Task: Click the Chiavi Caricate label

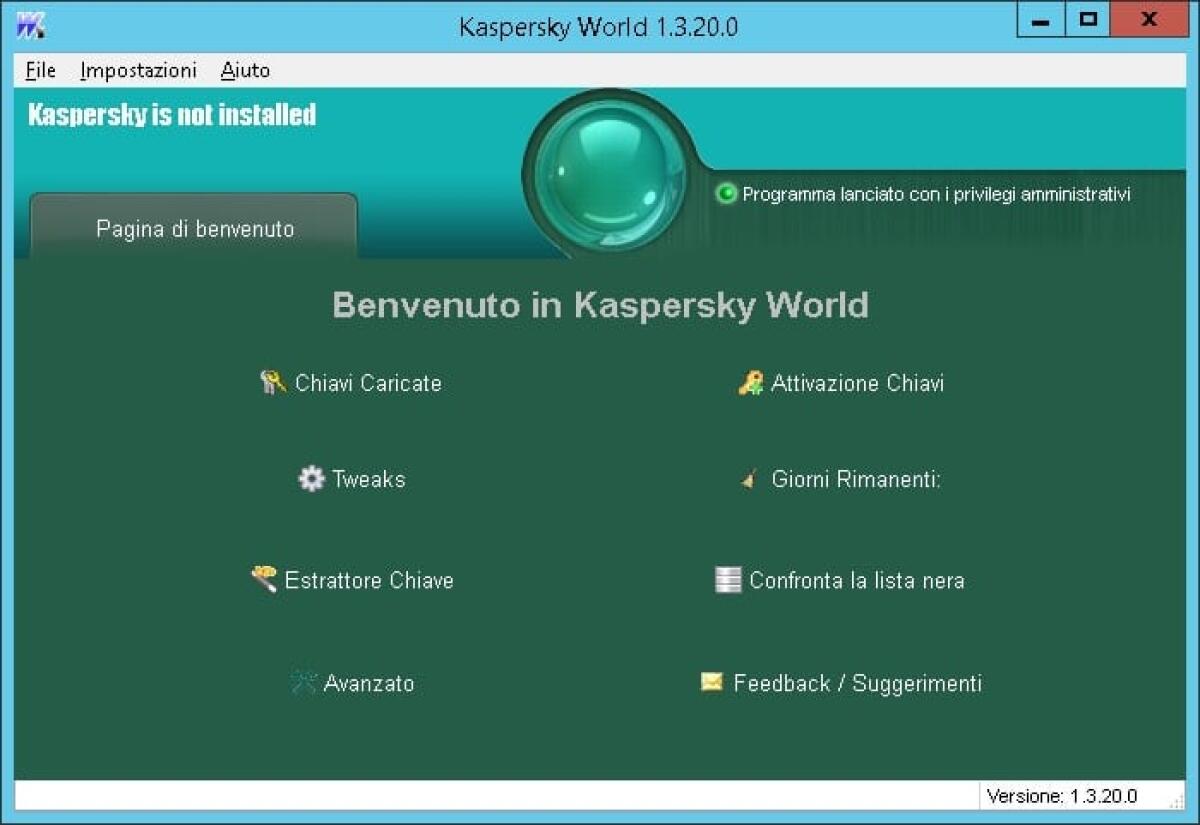Action: 368,383
